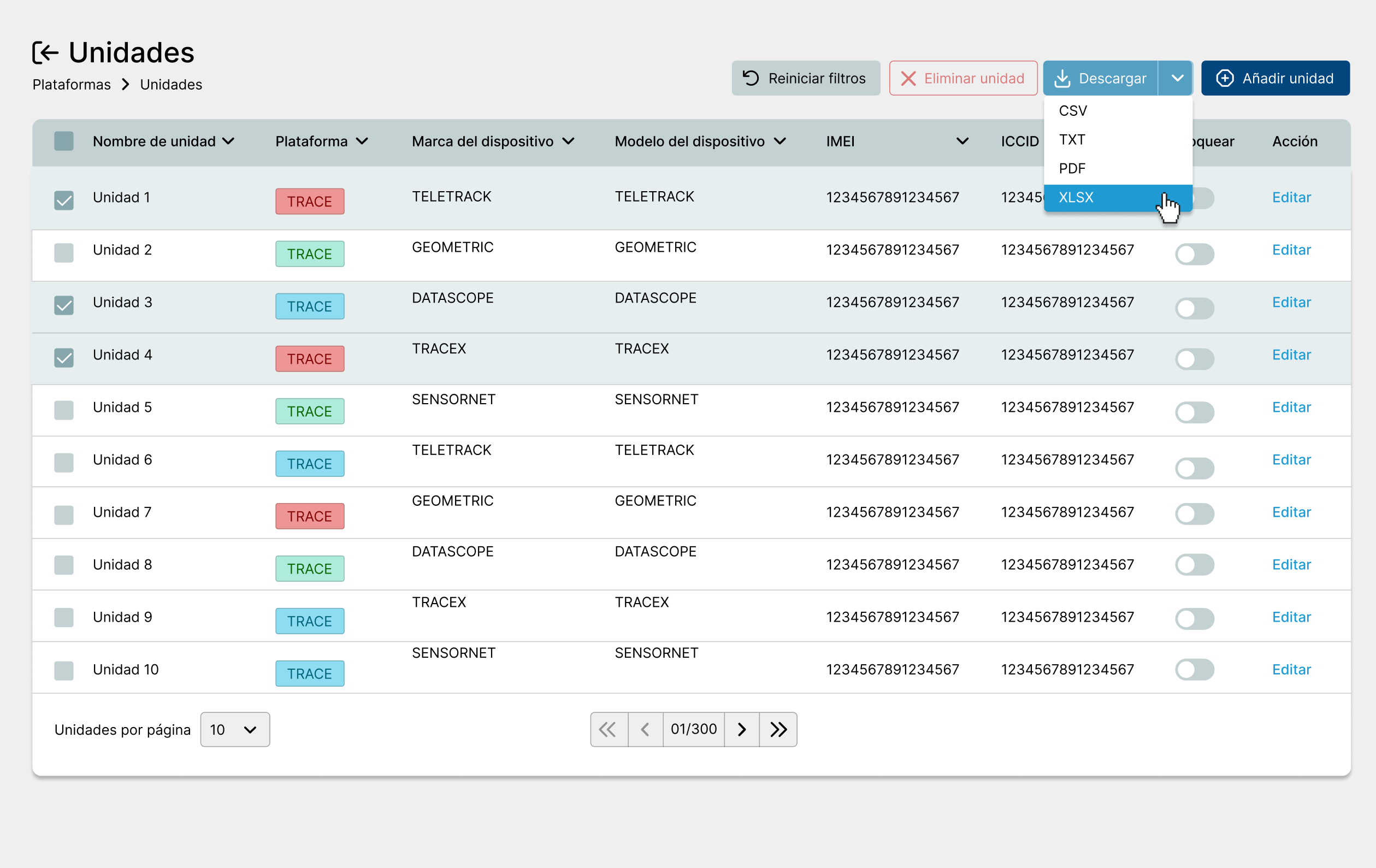
Task: Go to the next page arrow
Action: click(742, 729)
